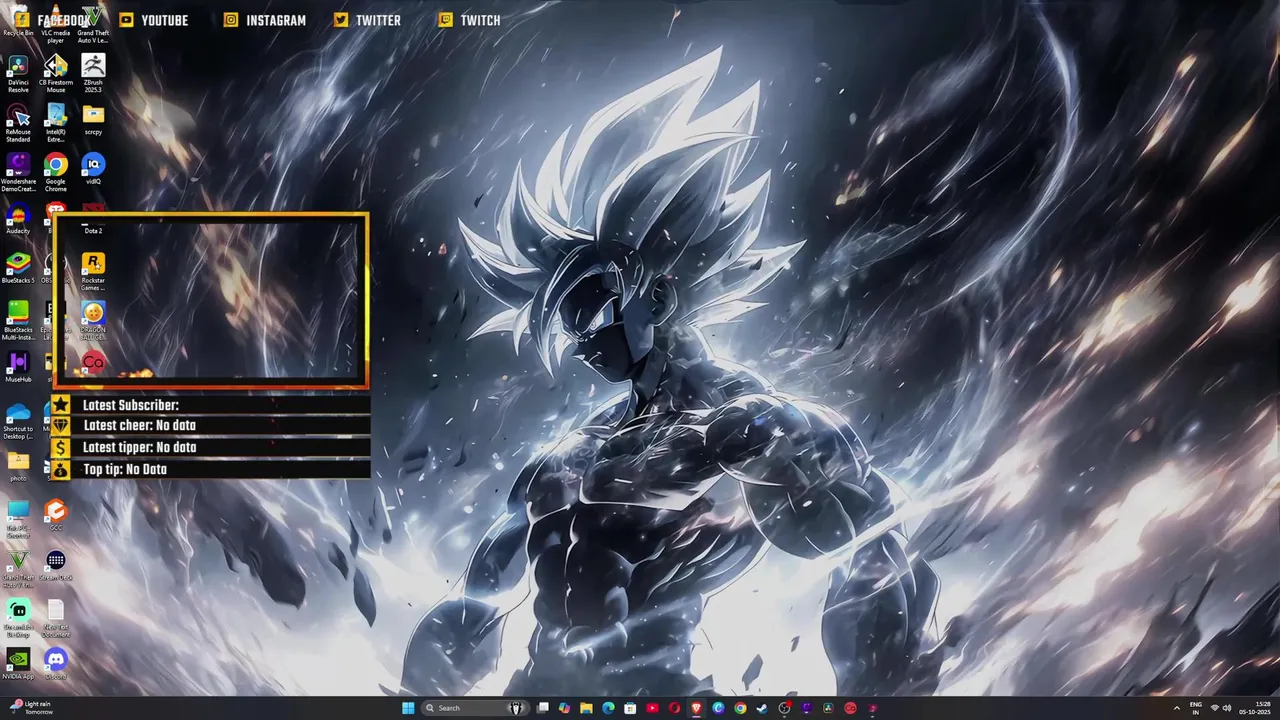Select the Streamlabs Desktop shortcut
This screenshot has width=1280, height=720.
pyautogui.click(x=18, y=618)
